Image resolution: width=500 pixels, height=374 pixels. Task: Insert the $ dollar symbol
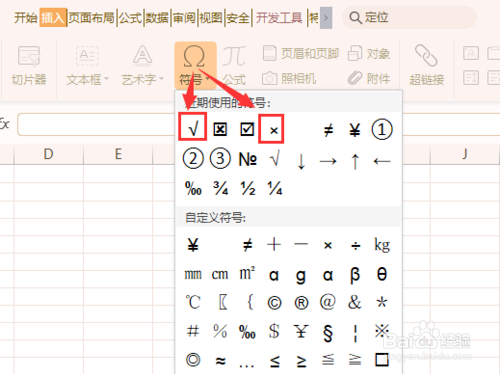pos(274,331)
